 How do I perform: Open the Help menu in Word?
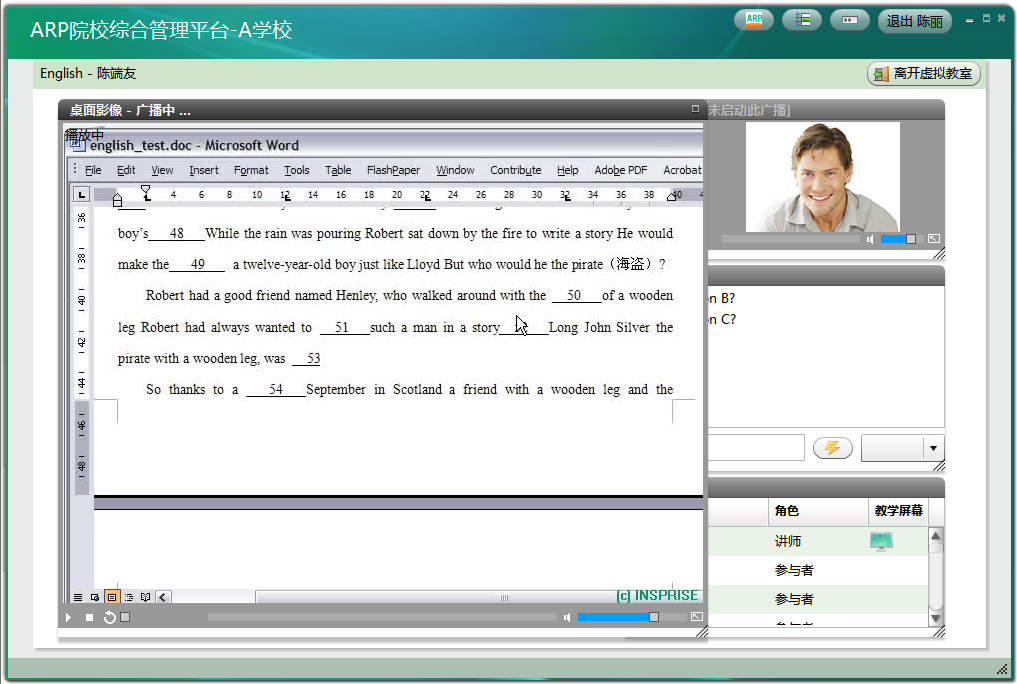point(568,170)
